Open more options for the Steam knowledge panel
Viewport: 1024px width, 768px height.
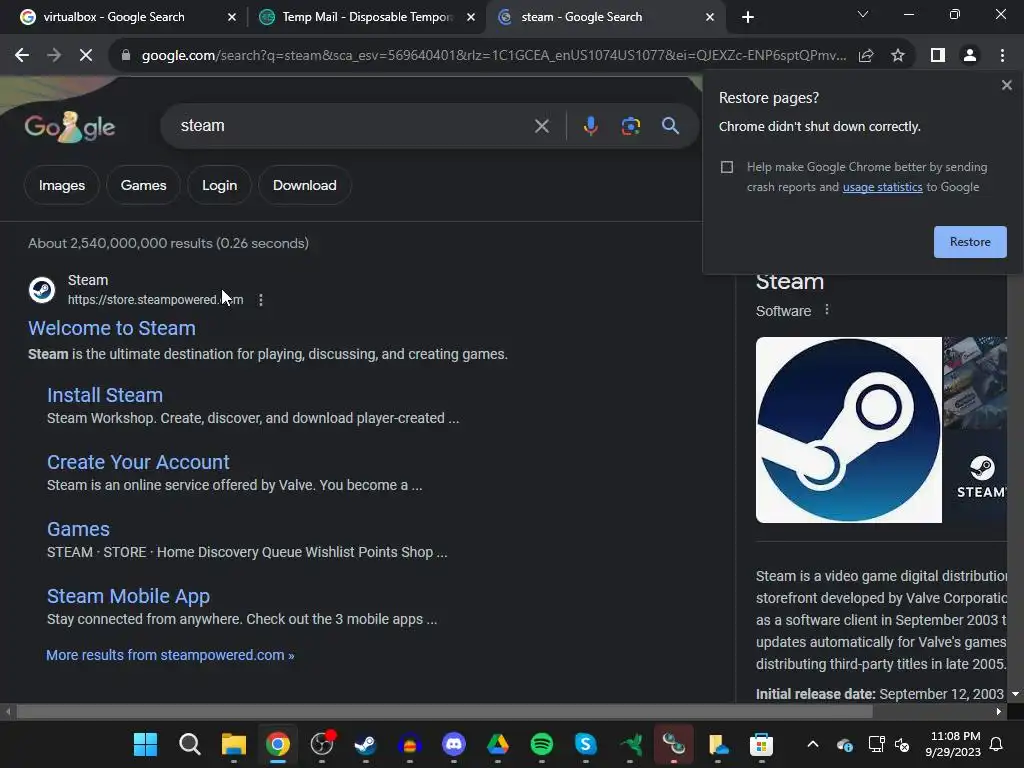(827, 310)
